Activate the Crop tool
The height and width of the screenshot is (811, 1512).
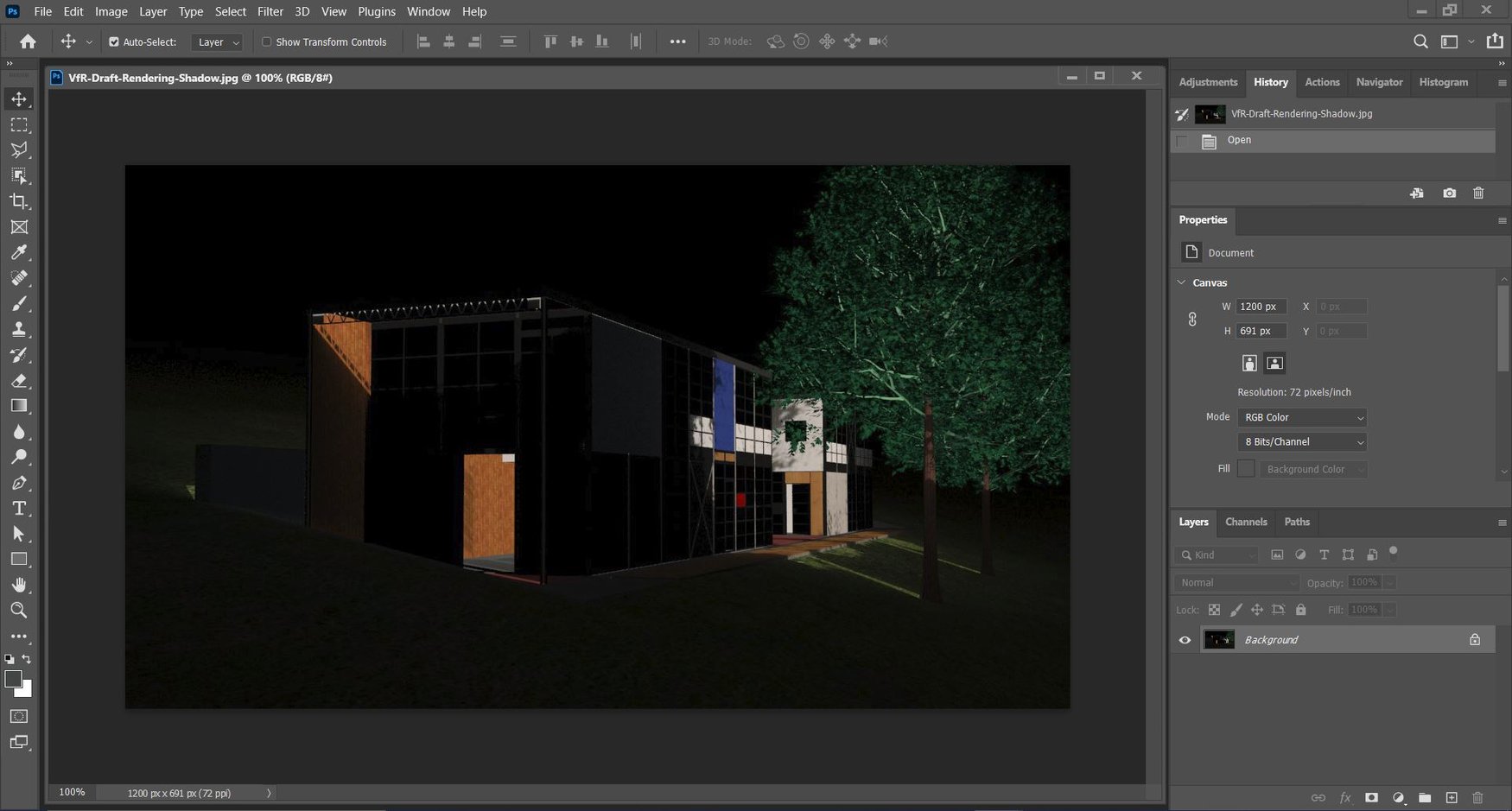pos(18,201)
